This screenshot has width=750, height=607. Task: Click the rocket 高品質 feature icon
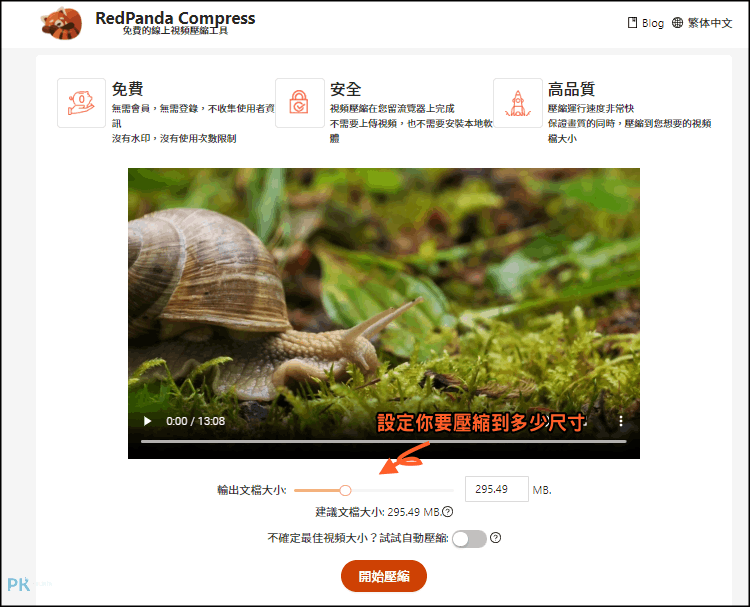coord(518,103)
